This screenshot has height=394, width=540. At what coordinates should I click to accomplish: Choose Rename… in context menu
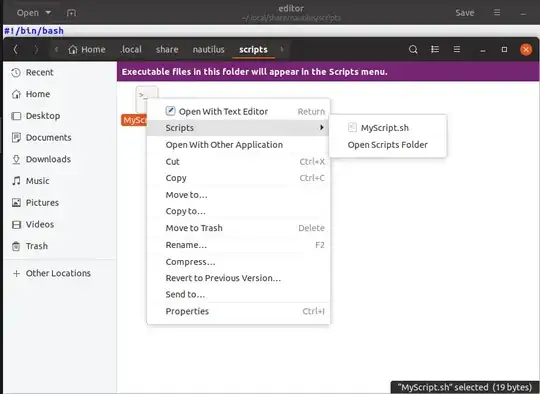point(238,245)
